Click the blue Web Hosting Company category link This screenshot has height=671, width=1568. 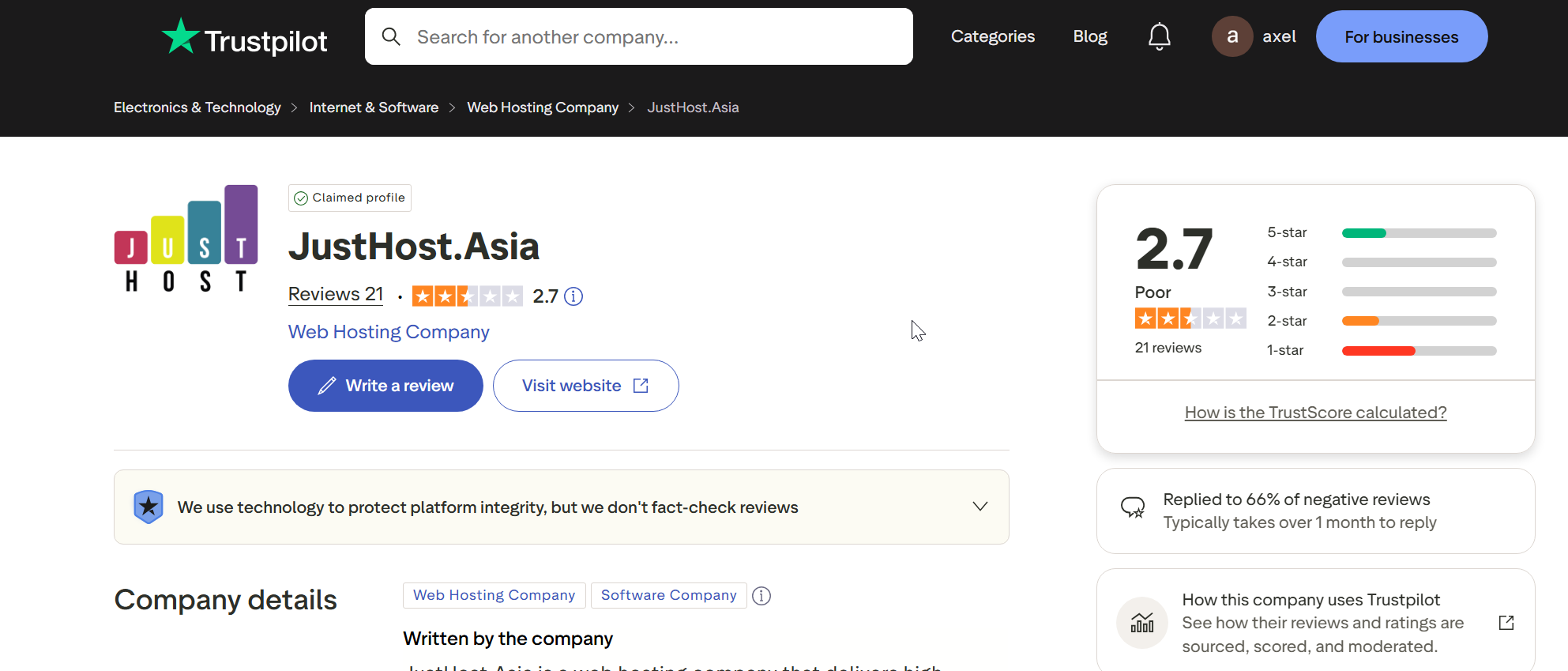389,332
